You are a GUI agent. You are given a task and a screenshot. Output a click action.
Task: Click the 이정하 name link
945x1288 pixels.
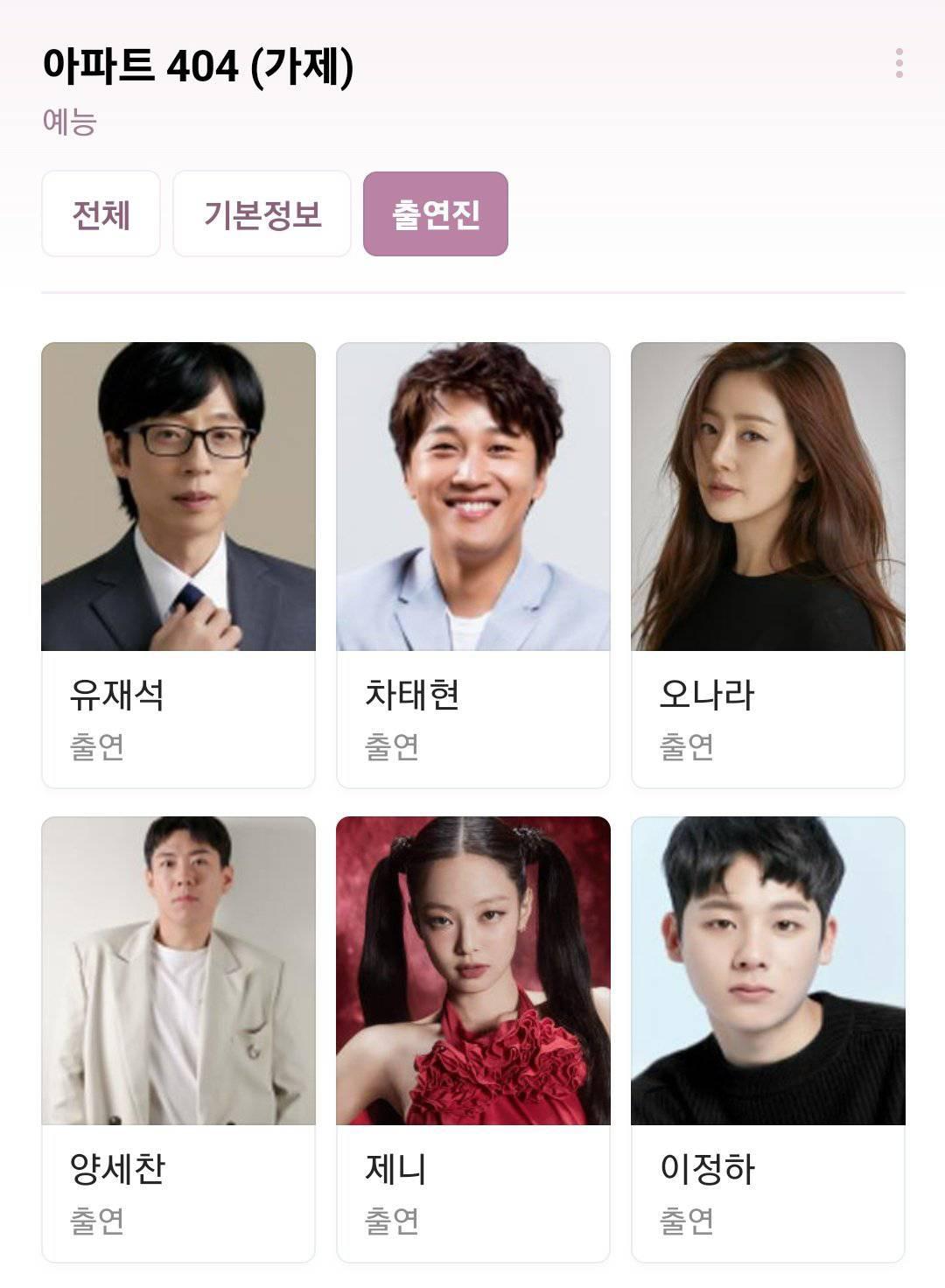coord(707,1169)
